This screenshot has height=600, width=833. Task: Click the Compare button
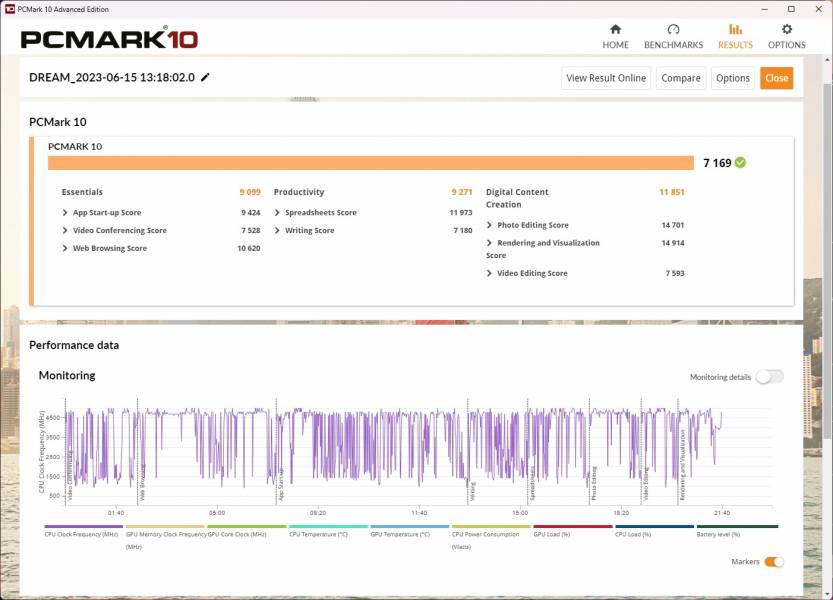681,78
